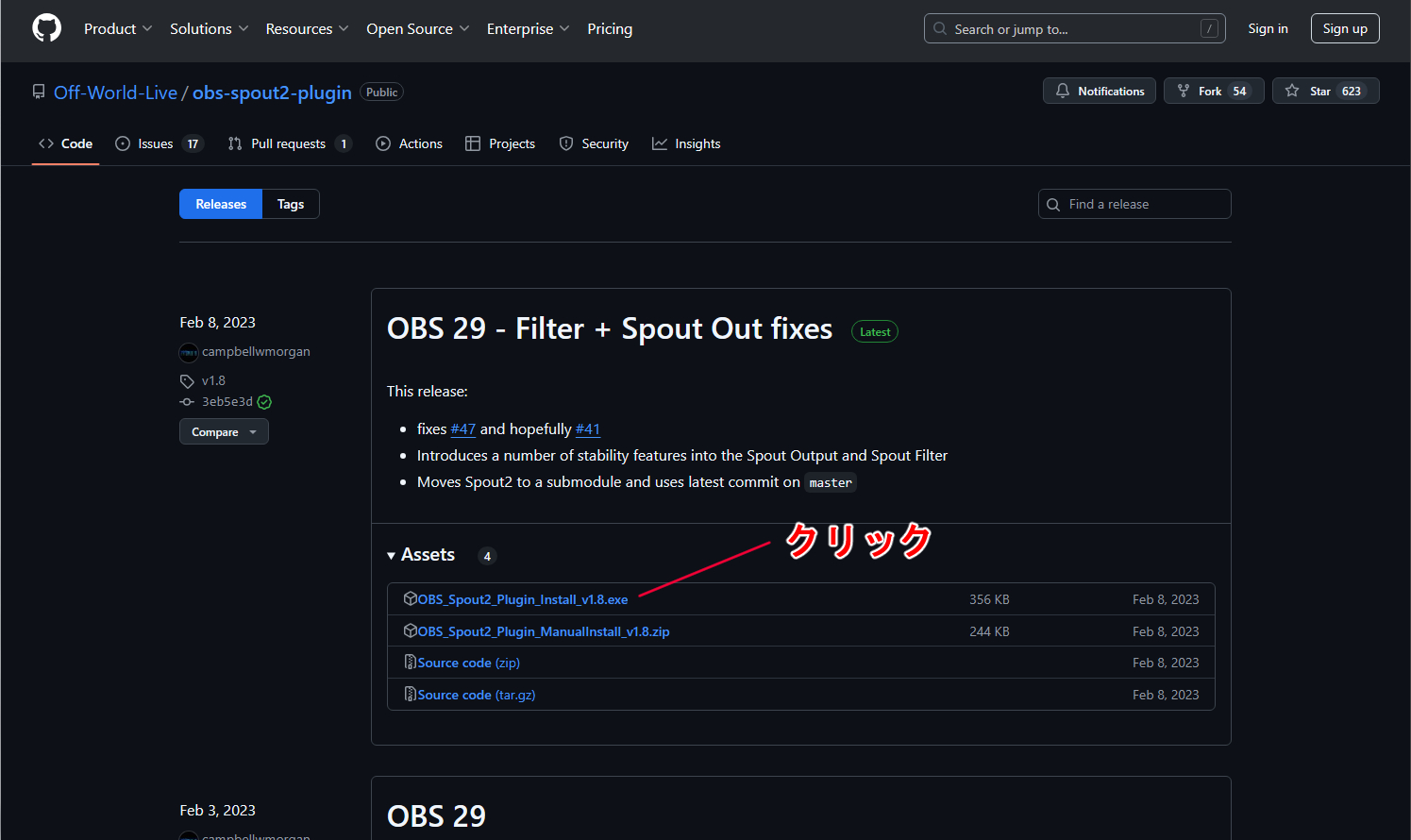
Task: Expand the Enterprise menu
Action: [x=529, y=28]
